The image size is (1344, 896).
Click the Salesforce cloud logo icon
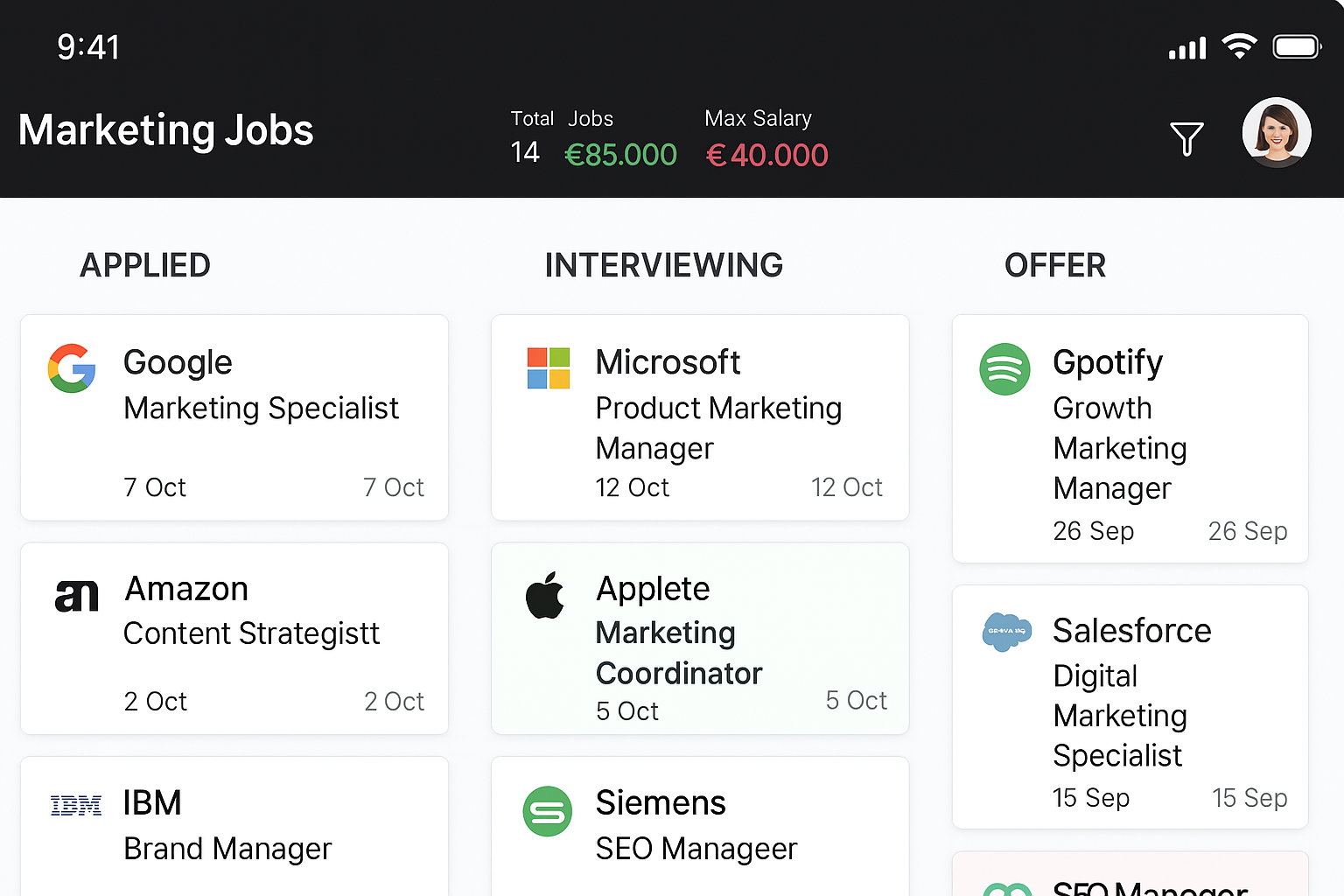coord(1006,631)
